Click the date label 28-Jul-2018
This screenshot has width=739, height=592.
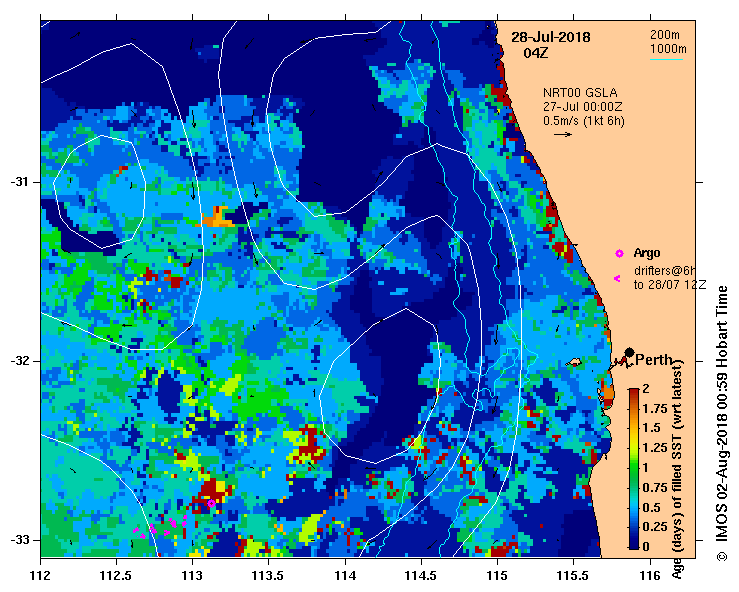pos(550,37)
